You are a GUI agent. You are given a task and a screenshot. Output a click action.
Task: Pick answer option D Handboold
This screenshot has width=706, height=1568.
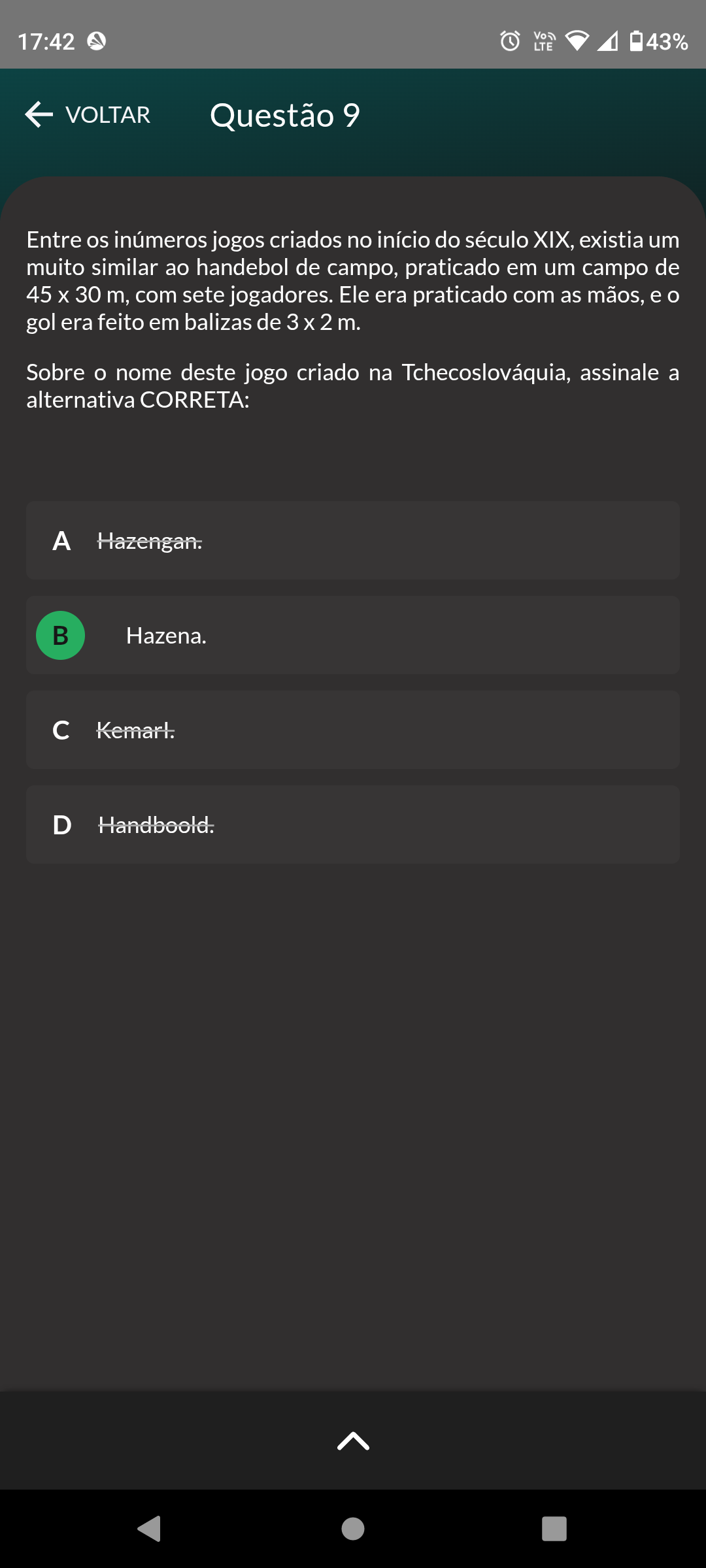click(x=353, y=825)
